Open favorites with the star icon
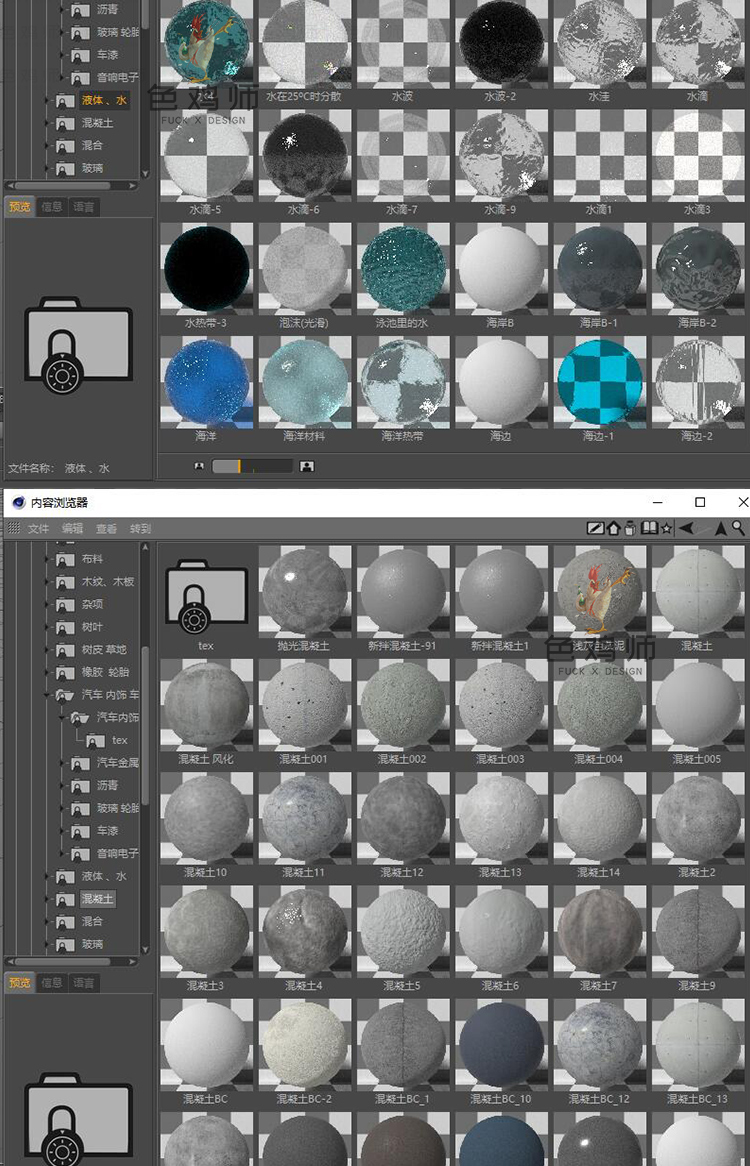 point(666,528)
